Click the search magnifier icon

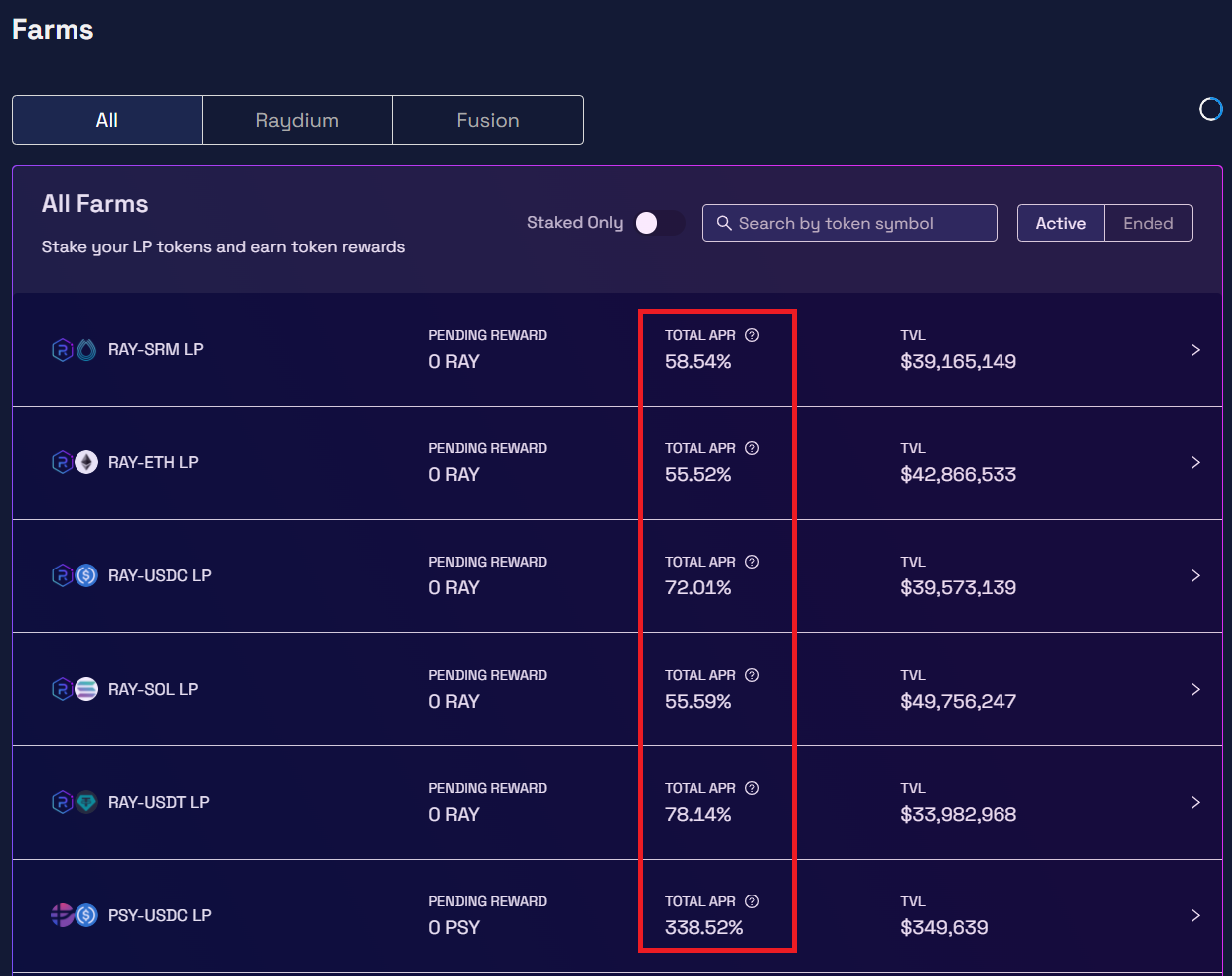724,223
